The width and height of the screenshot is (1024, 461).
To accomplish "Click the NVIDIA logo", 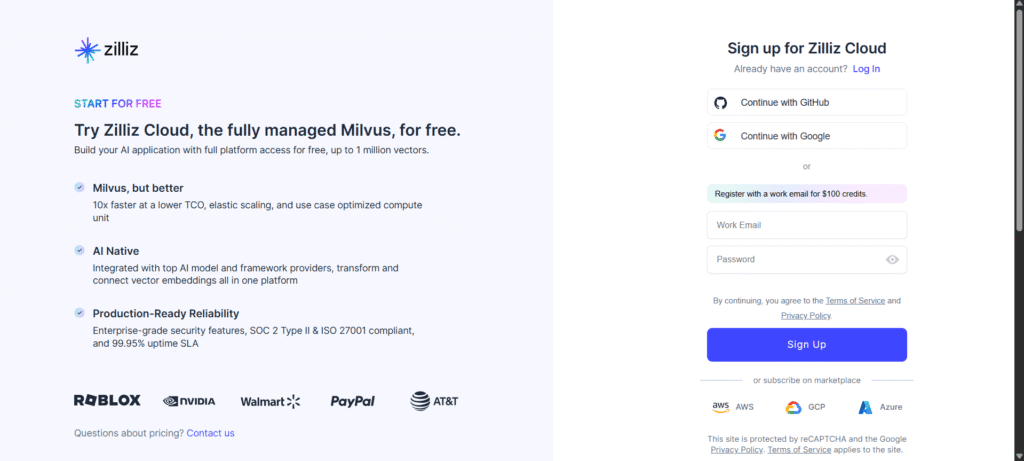I will coord(189,401).
